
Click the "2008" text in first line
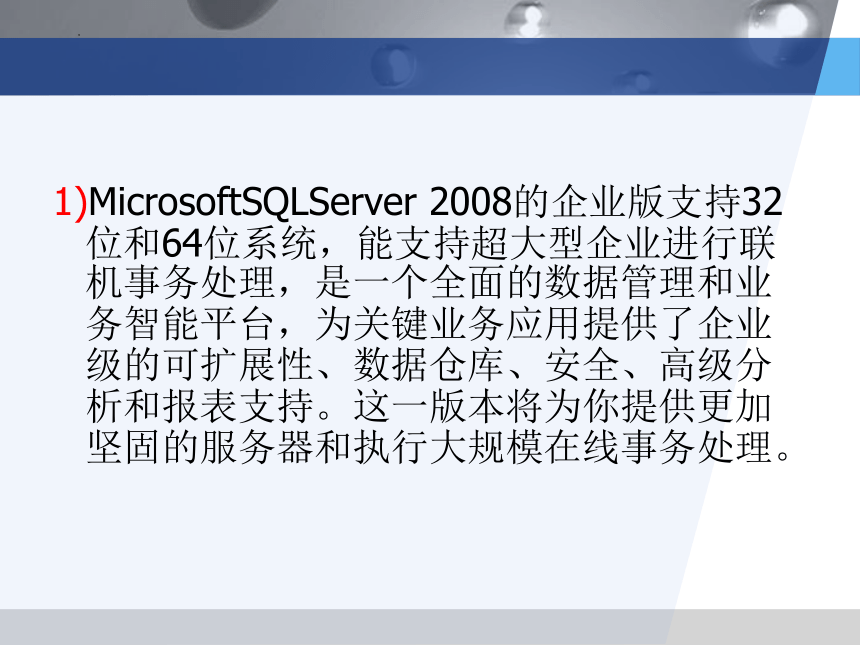[471, 202]
